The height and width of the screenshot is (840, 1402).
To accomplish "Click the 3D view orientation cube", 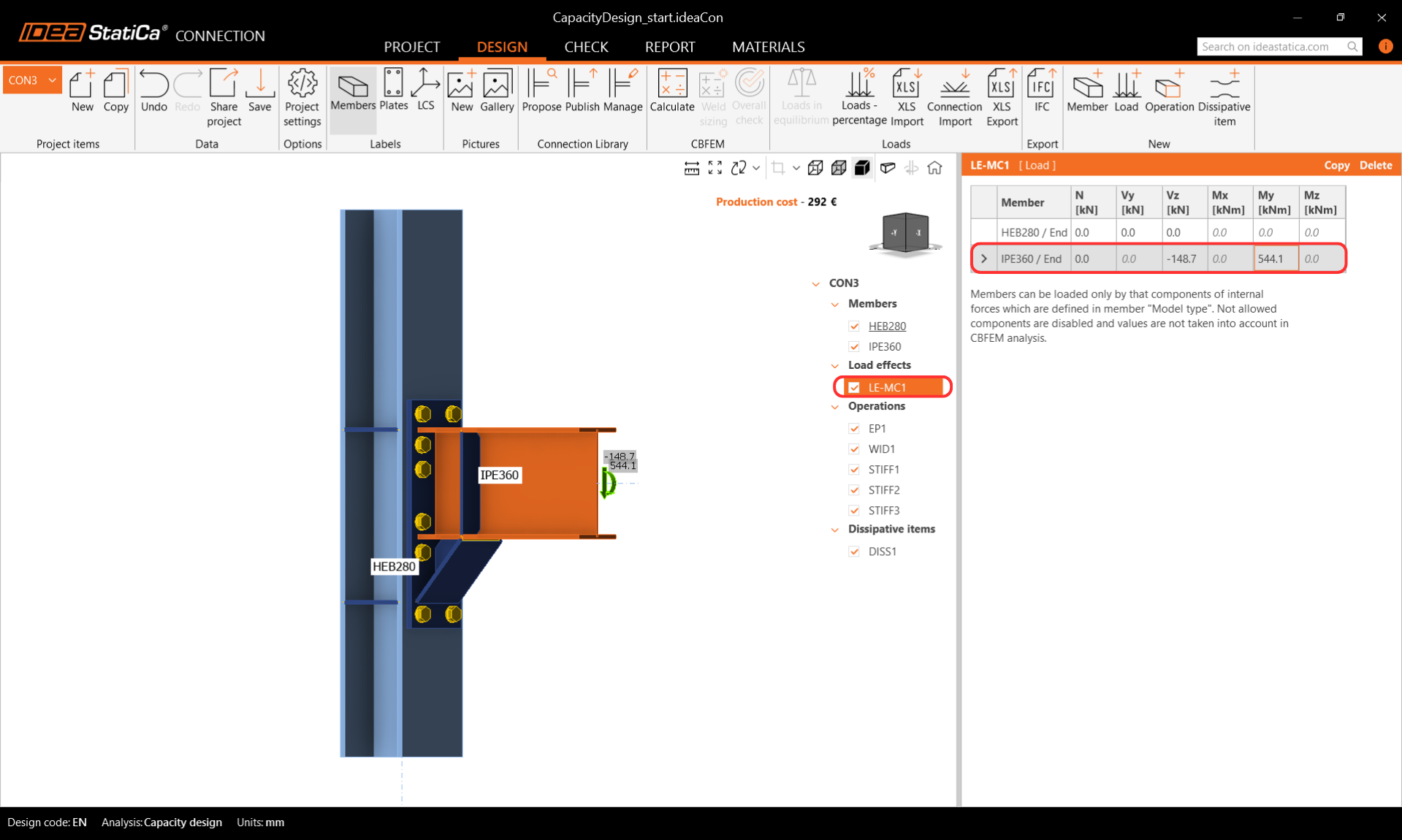I will point(906,234).
